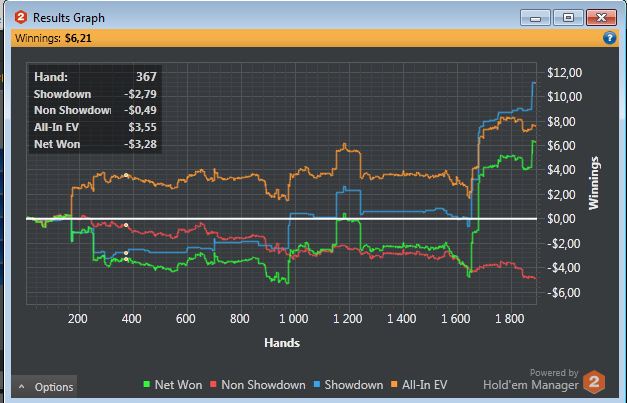The image size is (627, 403).
Task: Click the red Non Showdown legend swatch
Action: coord(213,385)
